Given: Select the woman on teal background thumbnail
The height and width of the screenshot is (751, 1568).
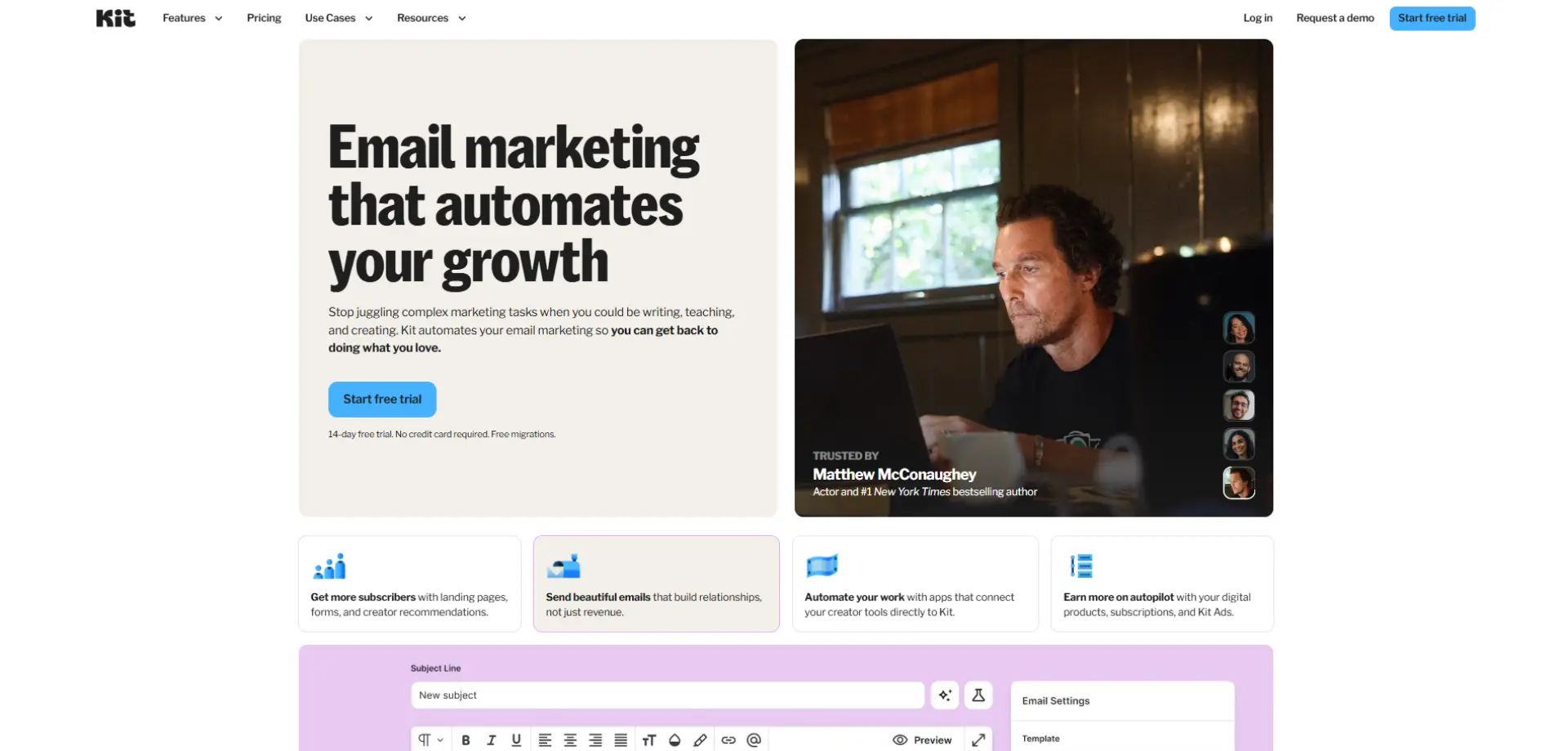Looking at the screenshot, I should tap(1239, 328).
